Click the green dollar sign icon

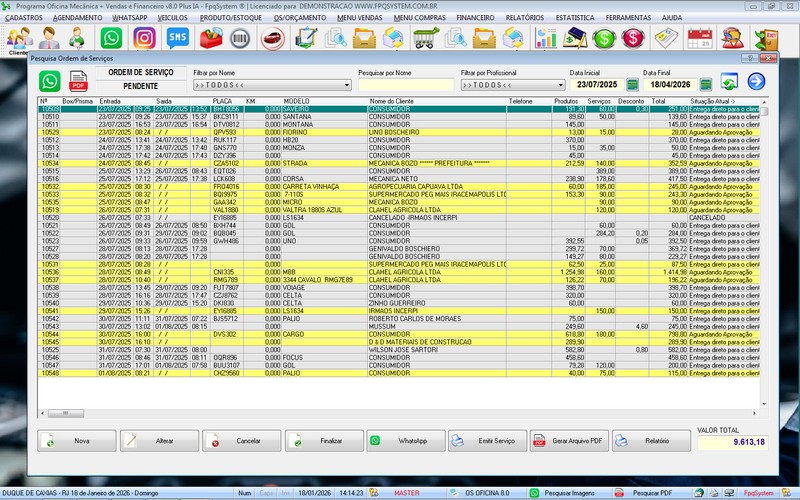[x=603, y=38]
